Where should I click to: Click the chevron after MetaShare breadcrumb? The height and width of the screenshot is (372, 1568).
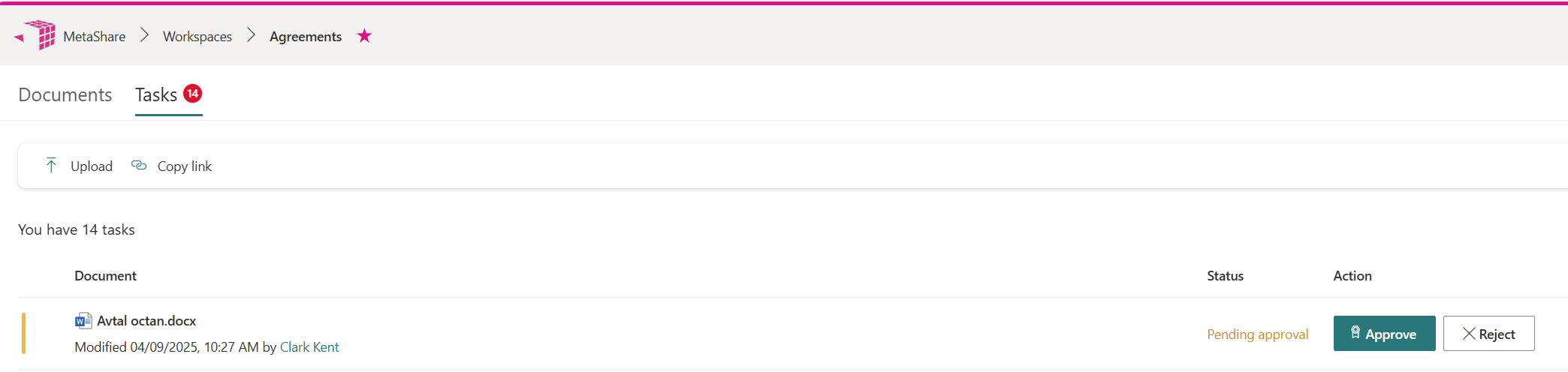(x=145, y=36)
